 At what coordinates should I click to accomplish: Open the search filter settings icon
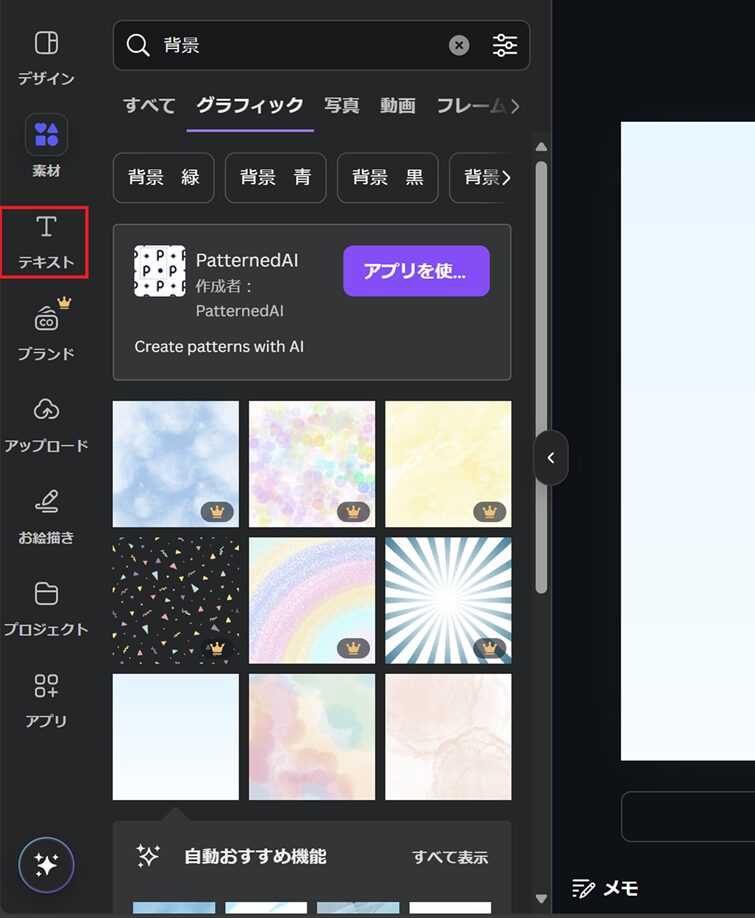click(x=505, y=45)
